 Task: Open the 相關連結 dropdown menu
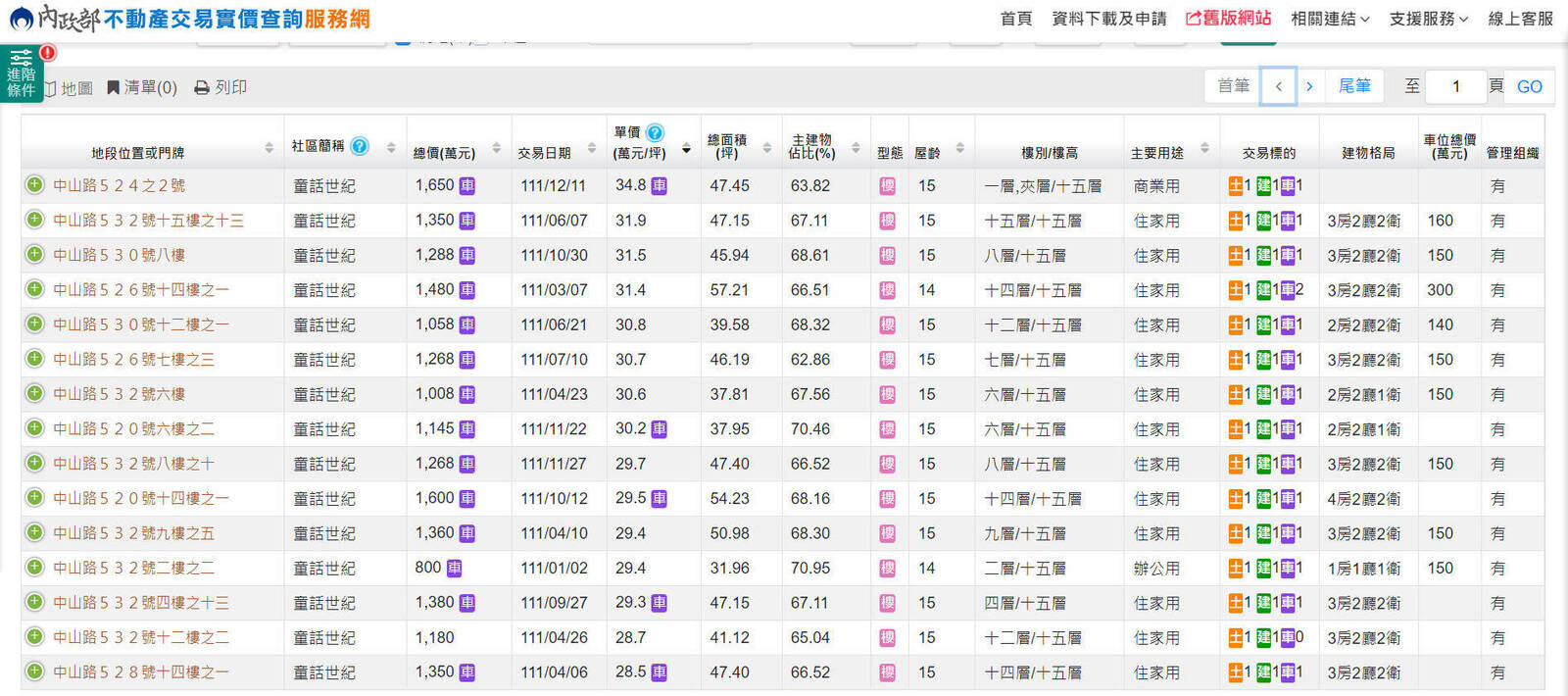(1330, 19)
